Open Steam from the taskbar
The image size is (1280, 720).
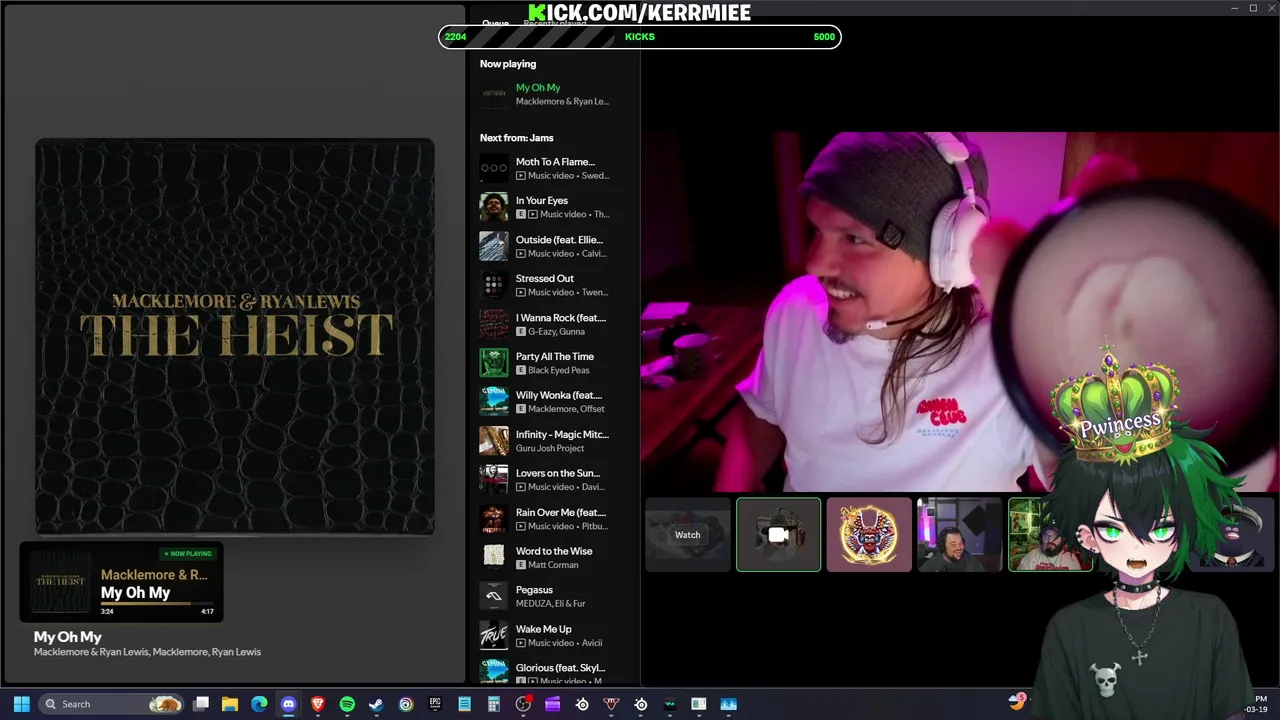click(x=376, y=704)
